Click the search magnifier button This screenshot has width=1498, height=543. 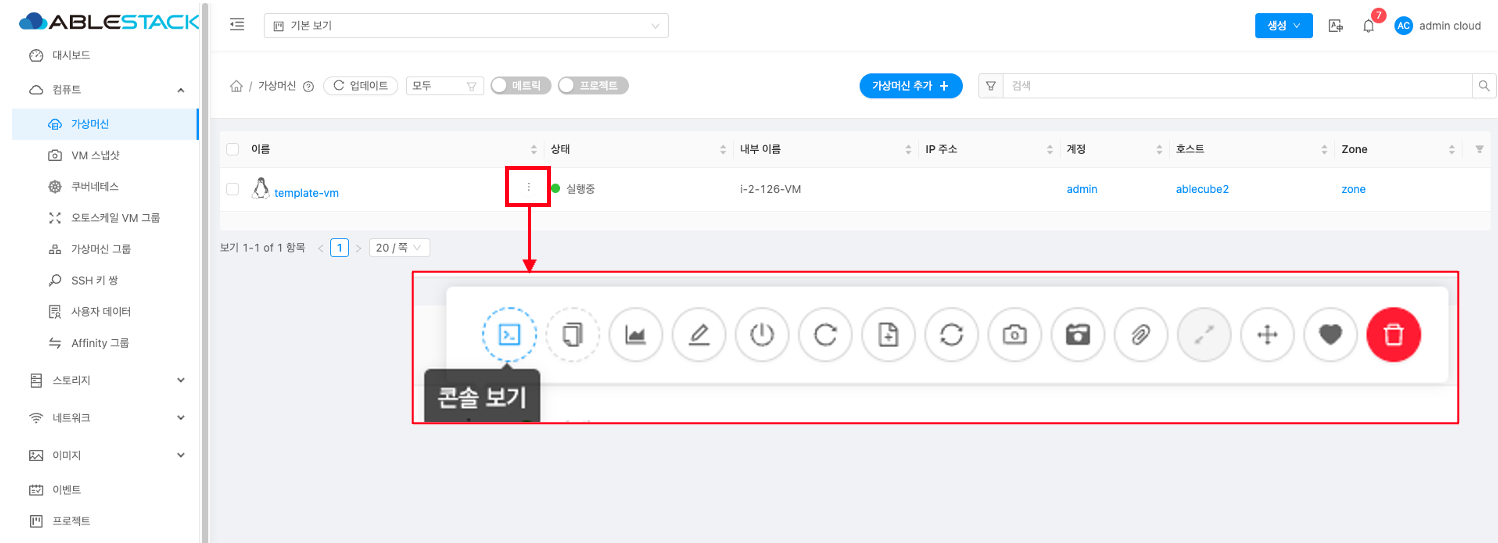click(x=1485, y=86)
